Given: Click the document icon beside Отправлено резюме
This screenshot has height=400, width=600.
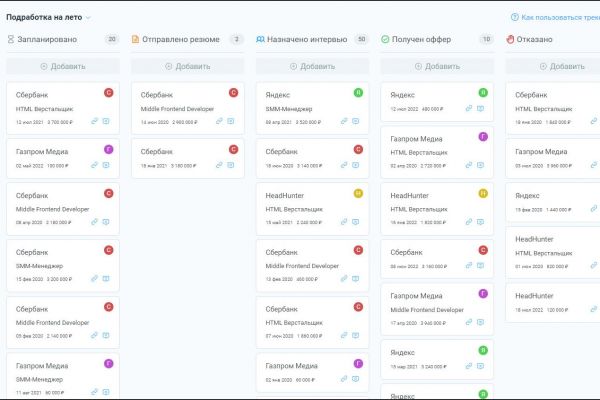Looking at the screenshot, I should coord(135,39).
